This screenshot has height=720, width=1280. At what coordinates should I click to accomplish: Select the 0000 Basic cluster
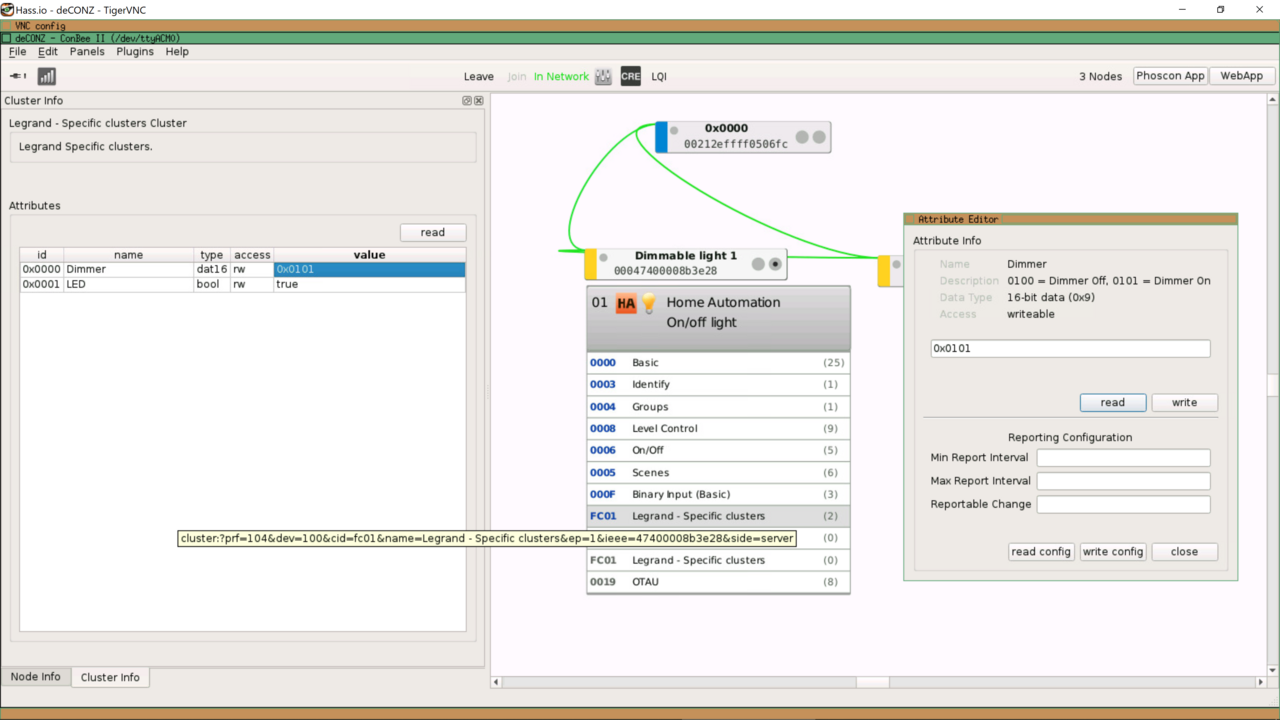(718, 363)
